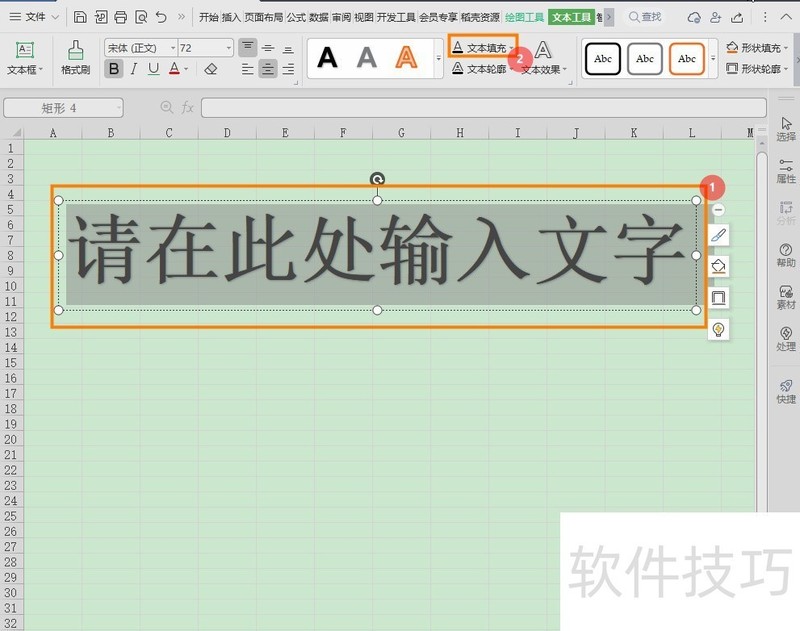Open the font size dropdown
800x631 pixels.
228,47
